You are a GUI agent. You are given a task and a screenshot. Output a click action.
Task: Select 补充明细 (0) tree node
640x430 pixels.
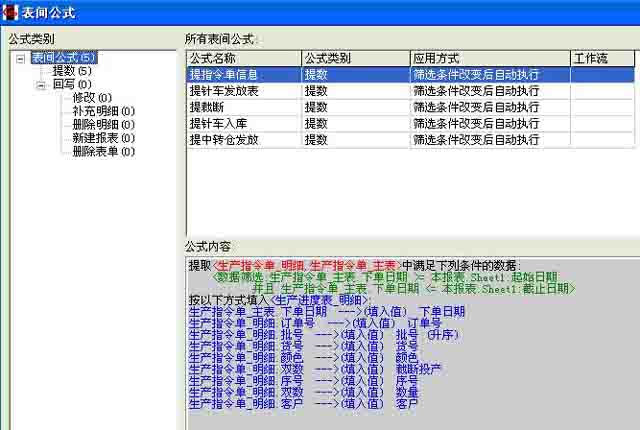pyautogui.click(x=103, y=111)
